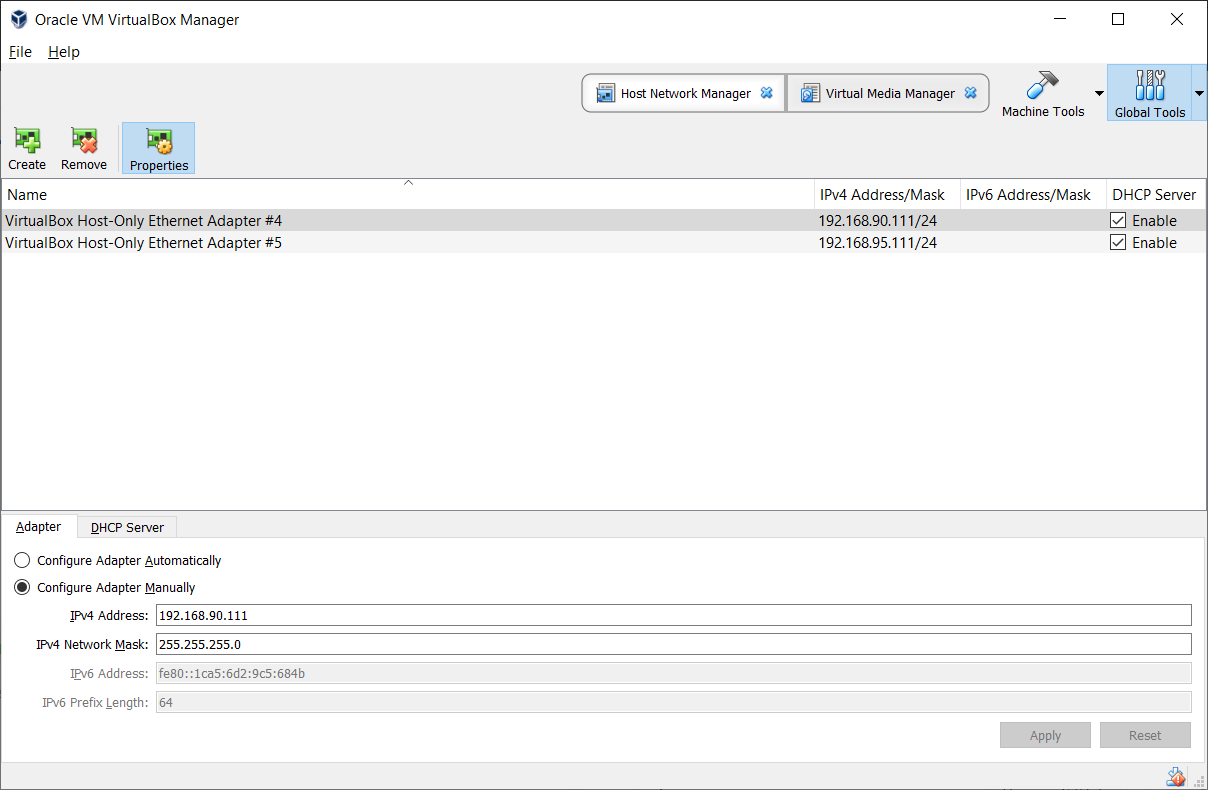Click the VirtualBox logo in title bar
Screen dimensions: 1208x790
coord(18,19)
